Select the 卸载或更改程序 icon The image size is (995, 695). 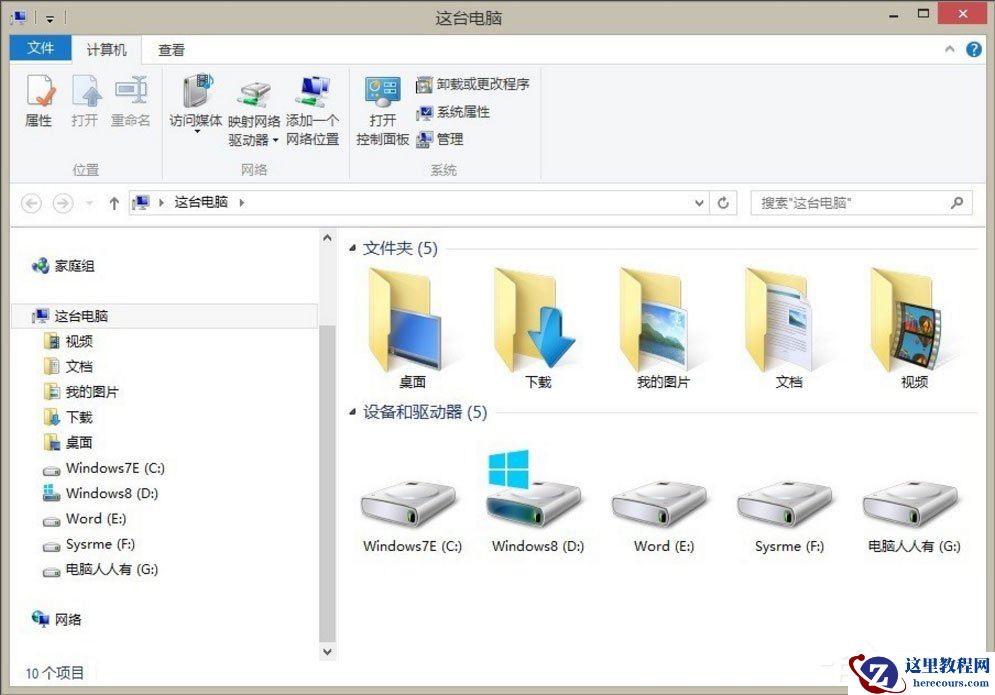point(470,84)
